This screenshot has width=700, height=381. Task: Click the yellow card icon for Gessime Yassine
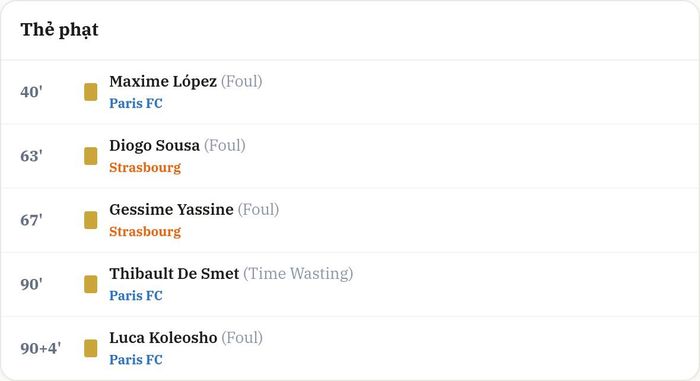coord(91,220)
